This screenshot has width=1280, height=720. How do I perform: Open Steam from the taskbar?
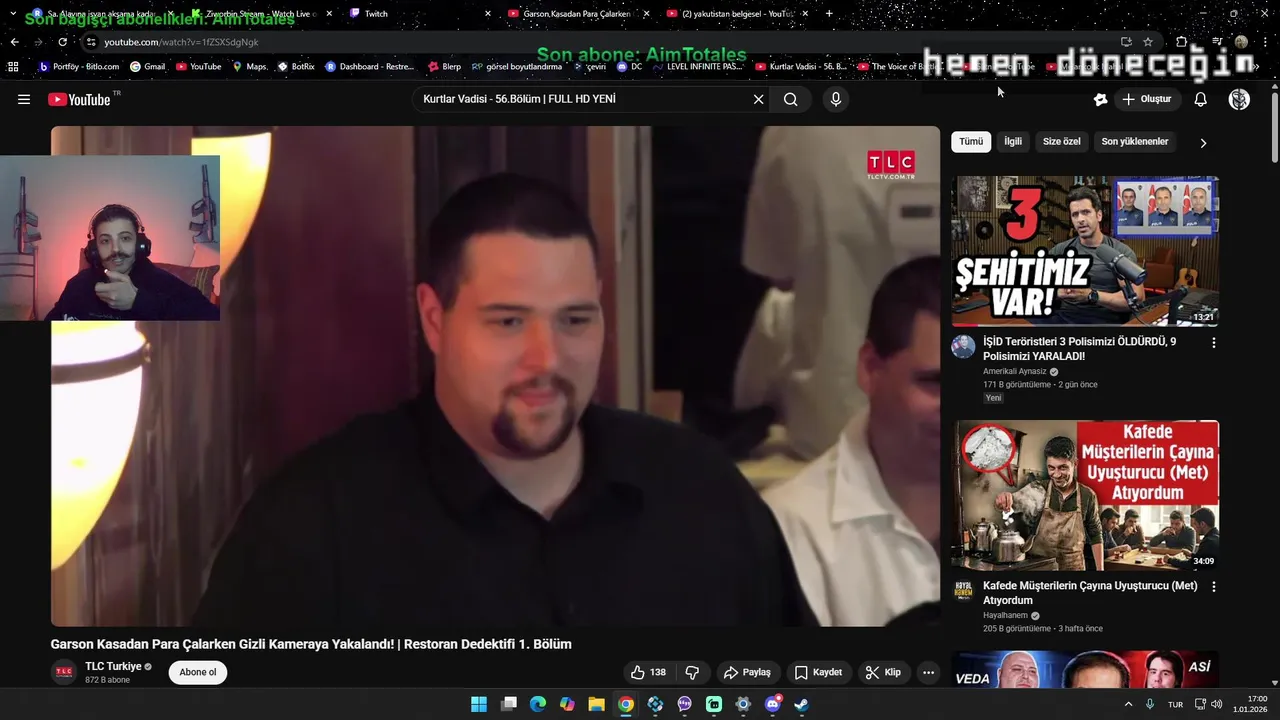802,704
